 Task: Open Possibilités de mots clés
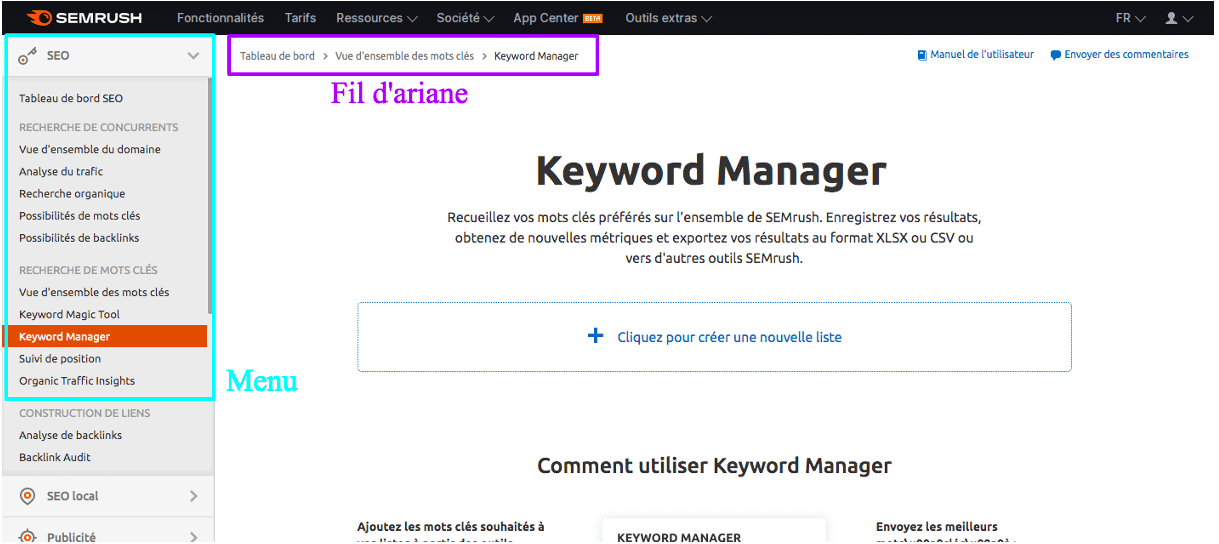(x=80, y=215)
